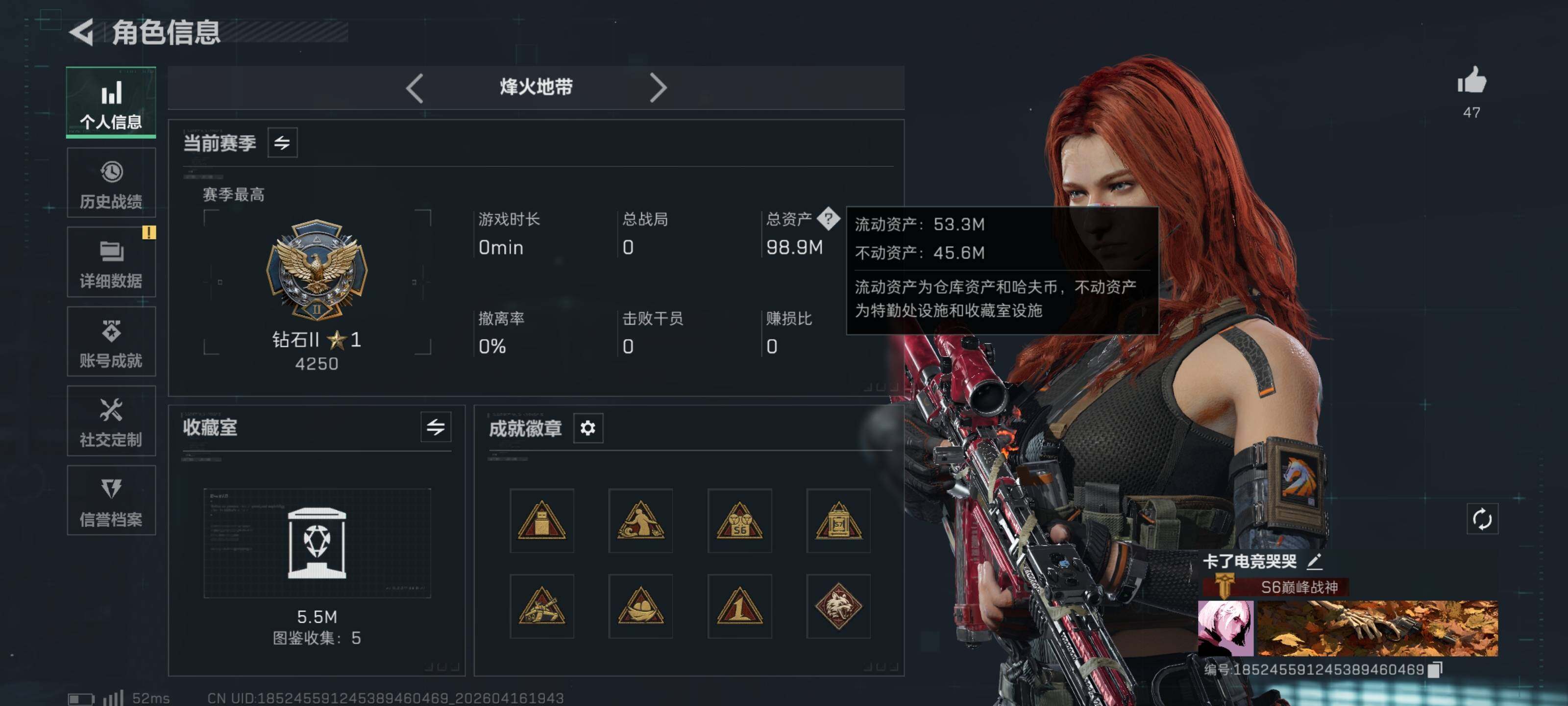Switch to the previous game mode with left chevron
1568x706 pixels.
[415, 88]
